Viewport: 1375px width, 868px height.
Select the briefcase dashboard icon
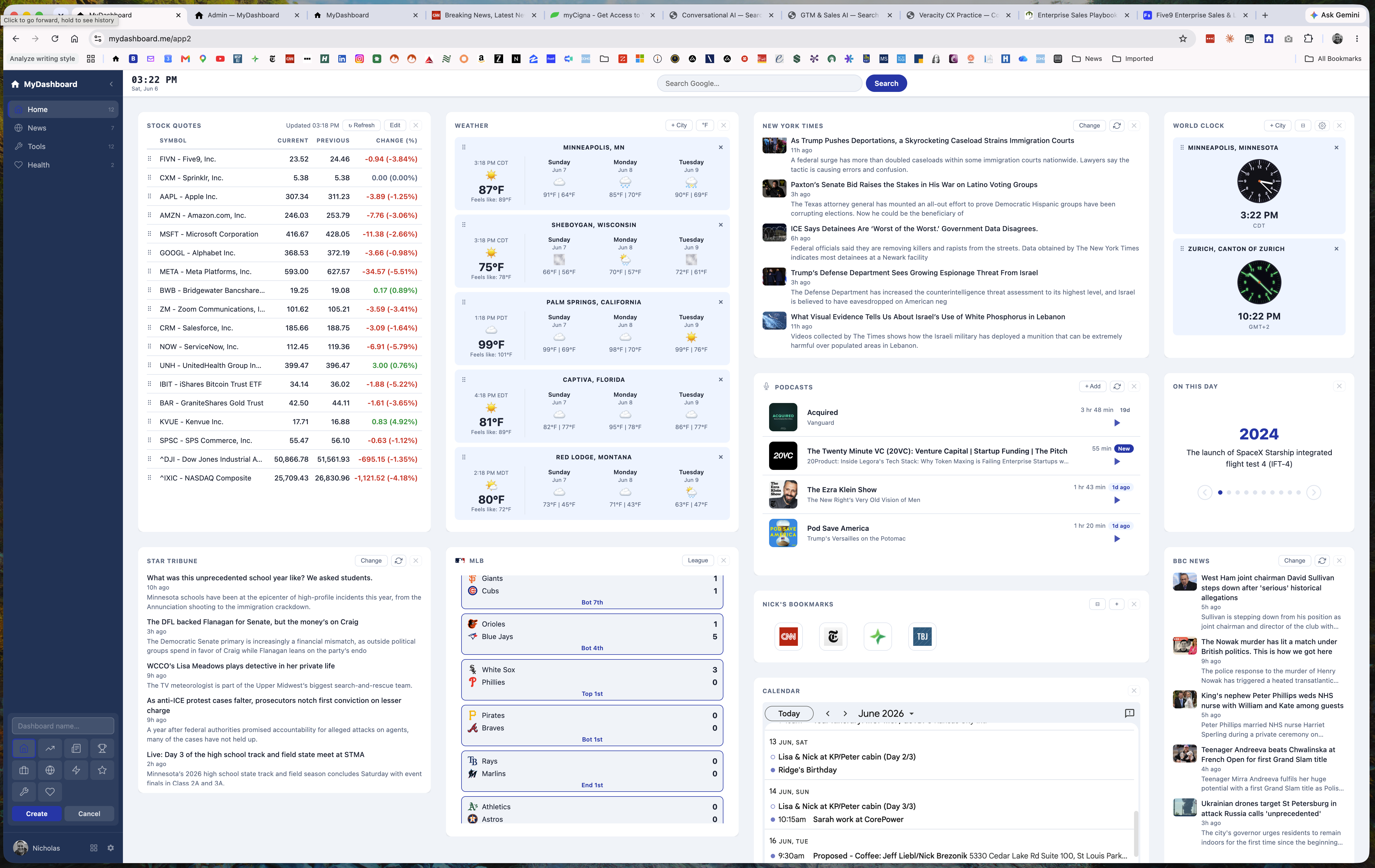click(x=24, y=770)
